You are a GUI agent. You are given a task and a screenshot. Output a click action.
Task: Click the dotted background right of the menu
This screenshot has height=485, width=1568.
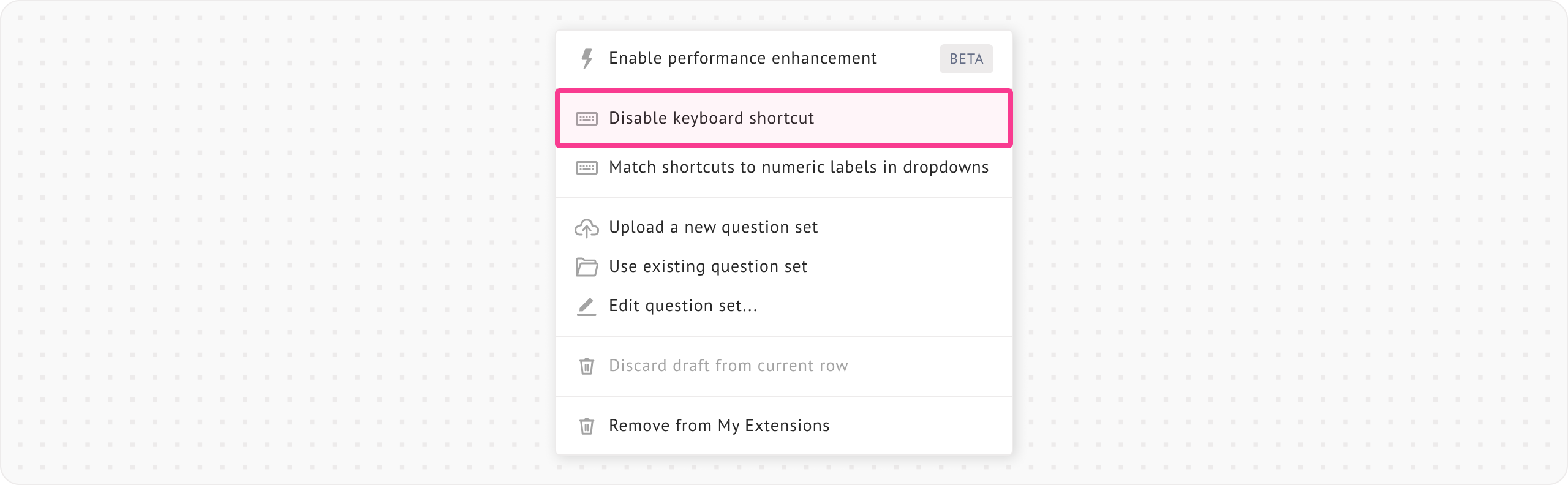tap(1286, 245)
